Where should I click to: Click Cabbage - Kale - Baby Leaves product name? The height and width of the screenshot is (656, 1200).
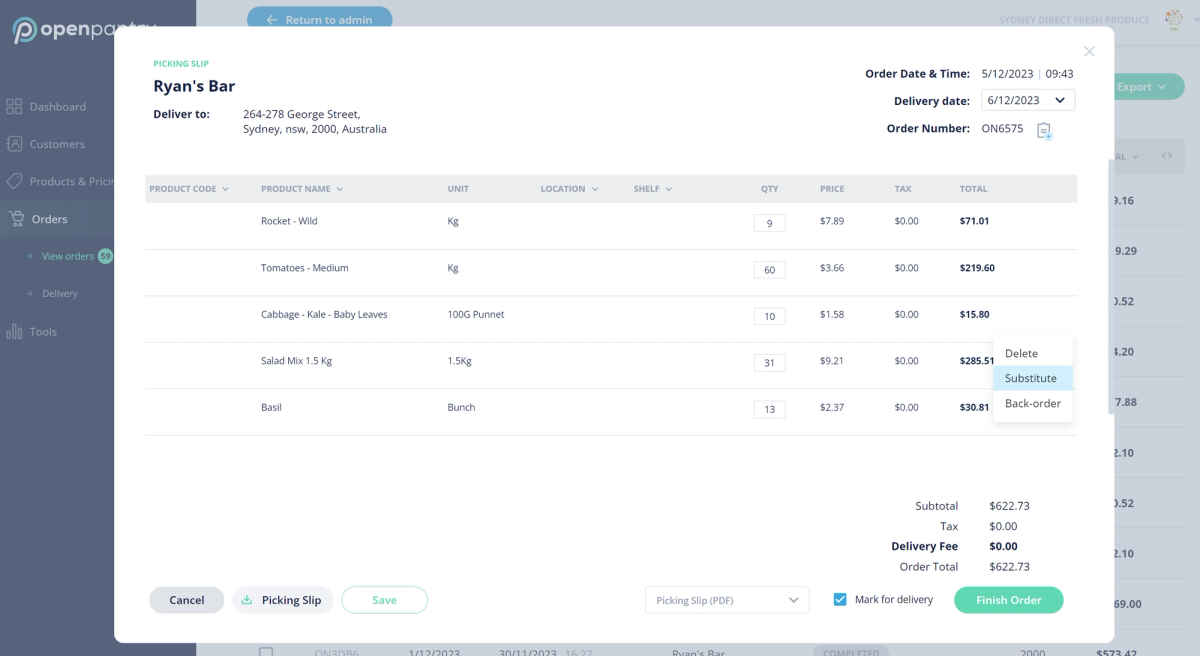point(324,314)
